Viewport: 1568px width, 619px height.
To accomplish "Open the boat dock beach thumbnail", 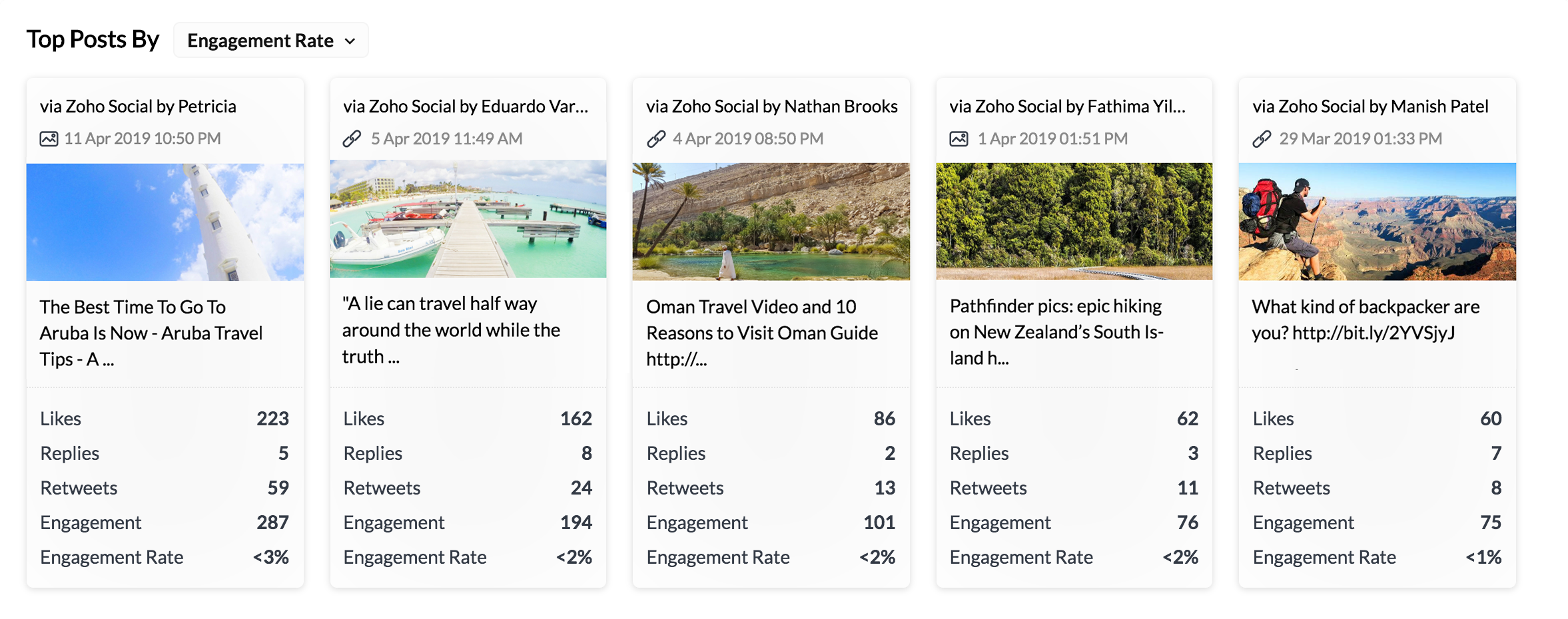I will coord(468,218).
